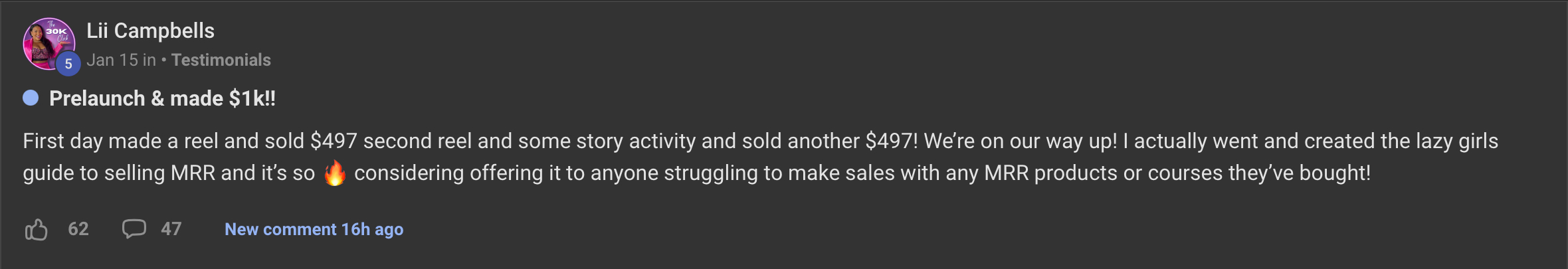Click the fire emoji in the post text

(x=335, y=173)
